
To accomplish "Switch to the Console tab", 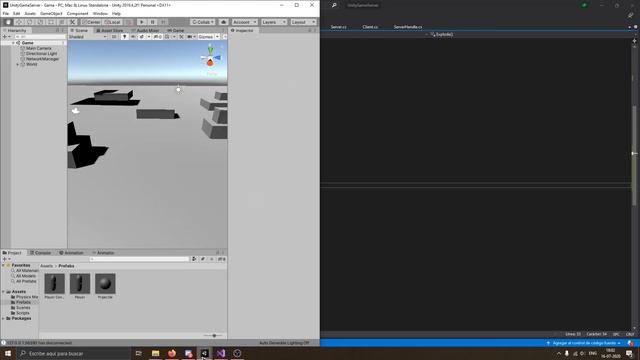I will 40,253.
